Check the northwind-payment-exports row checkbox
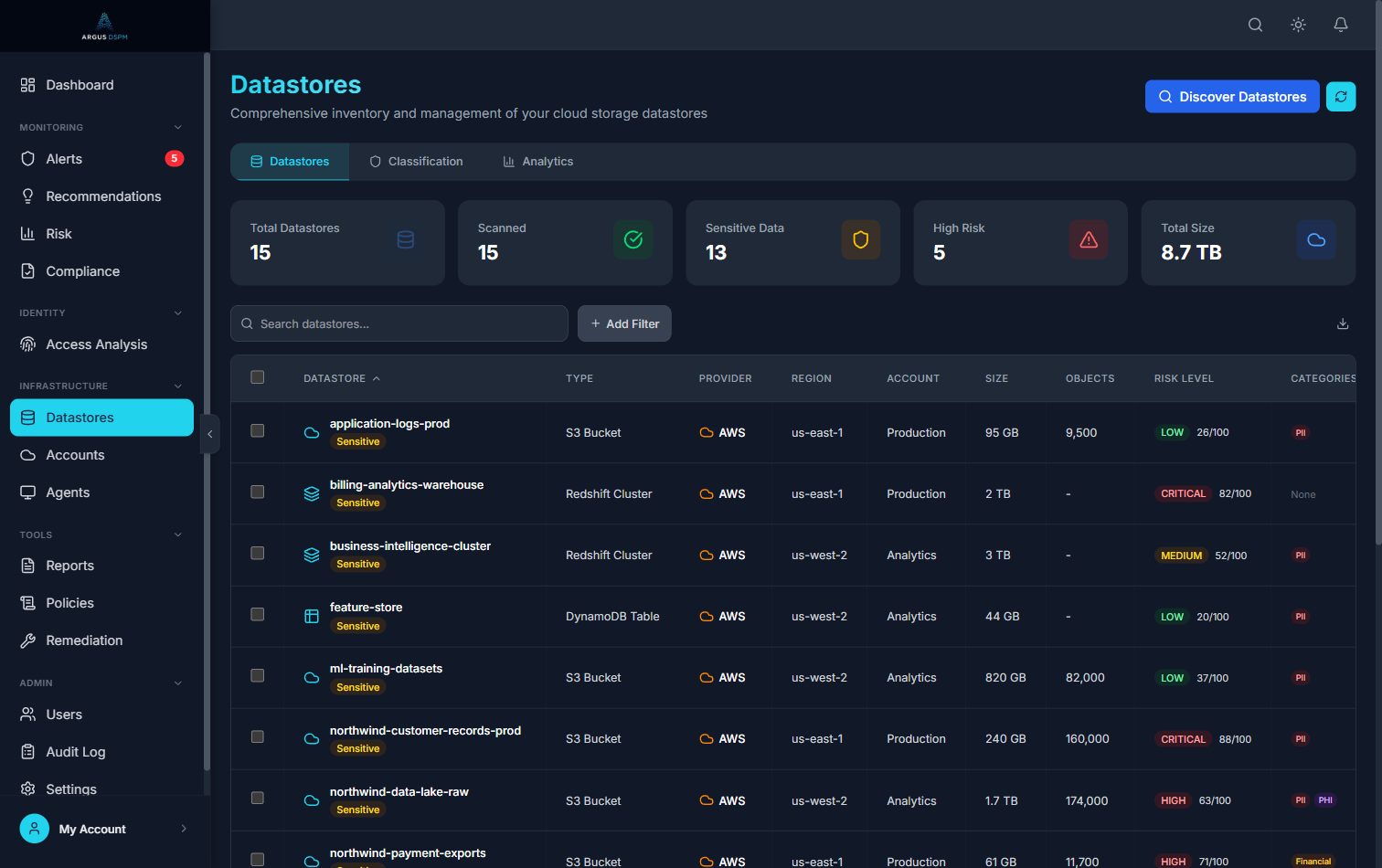The image size is (1382, 868). pos(258,860)
